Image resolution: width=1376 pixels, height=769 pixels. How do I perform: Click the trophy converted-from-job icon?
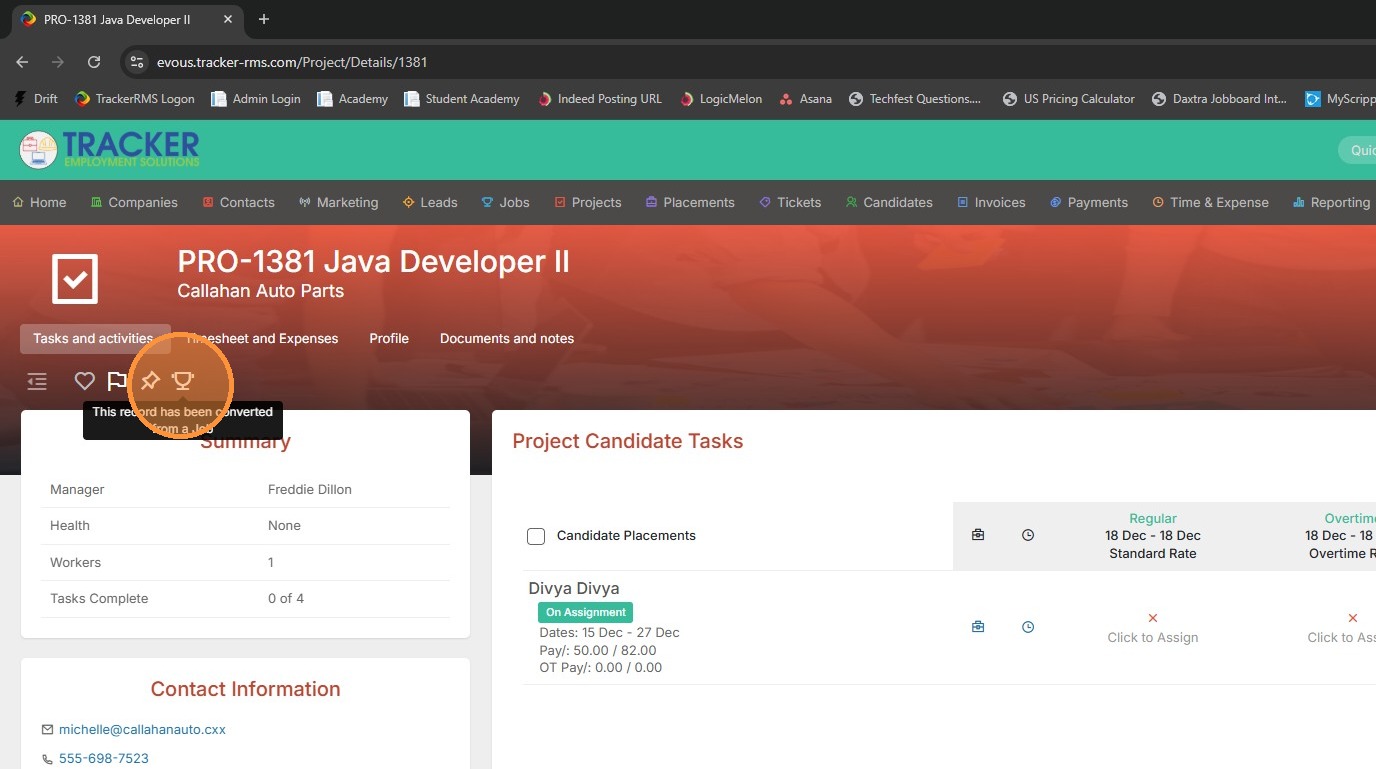tap(182, 381)
